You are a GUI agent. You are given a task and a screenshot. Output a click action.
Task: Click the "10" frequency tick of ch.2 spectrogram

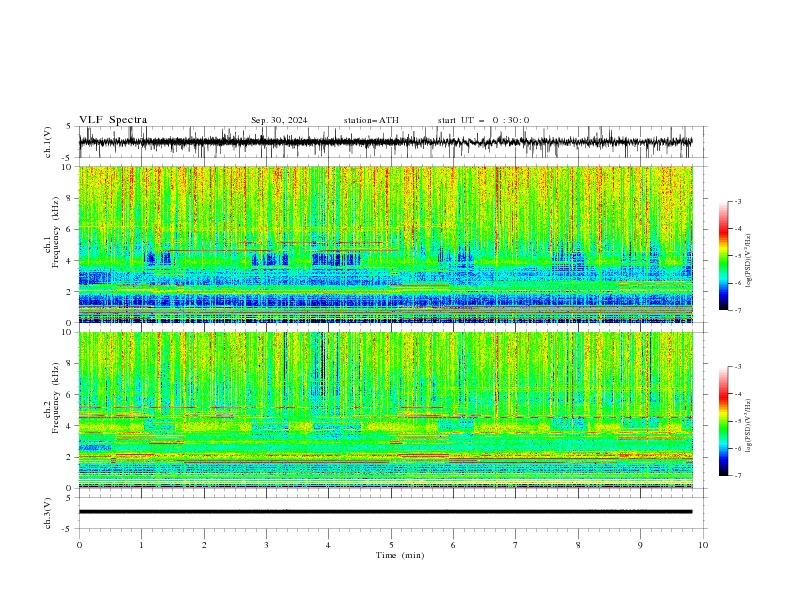[x=69, y=332]
